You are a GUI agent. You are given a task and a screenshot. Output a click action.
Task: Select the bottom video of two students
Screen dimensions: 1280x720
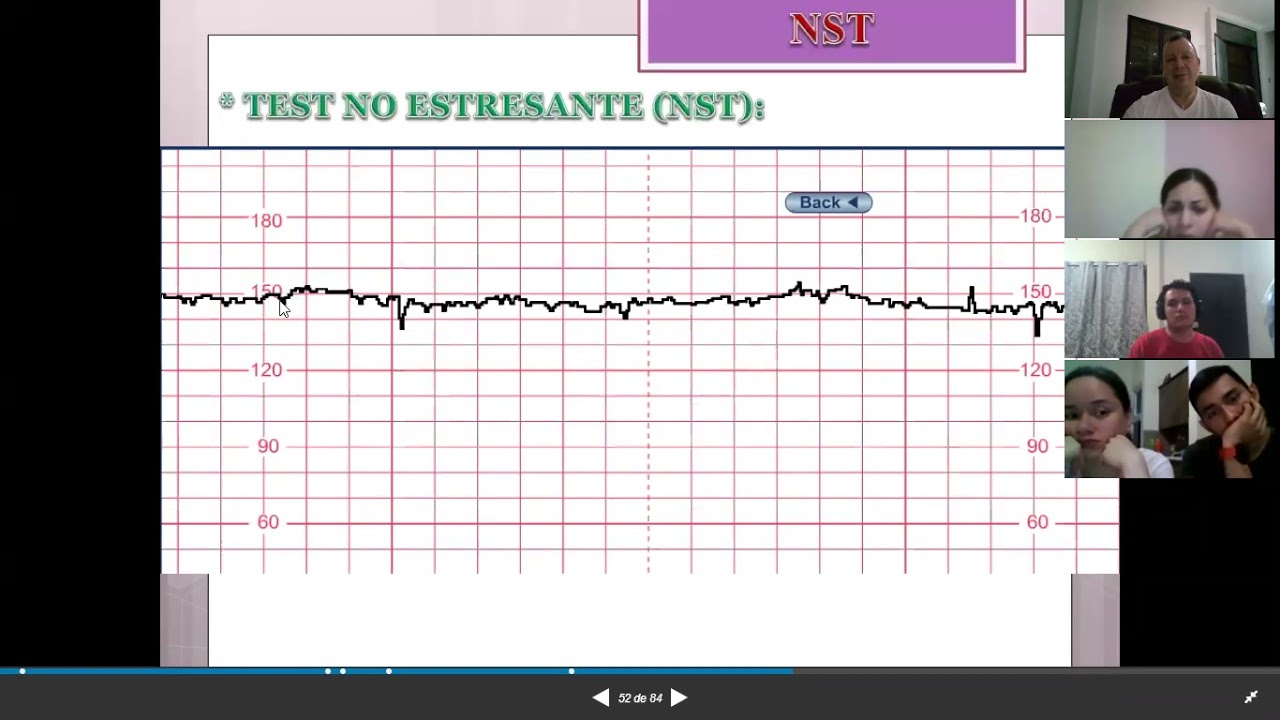pos(1169,419)
